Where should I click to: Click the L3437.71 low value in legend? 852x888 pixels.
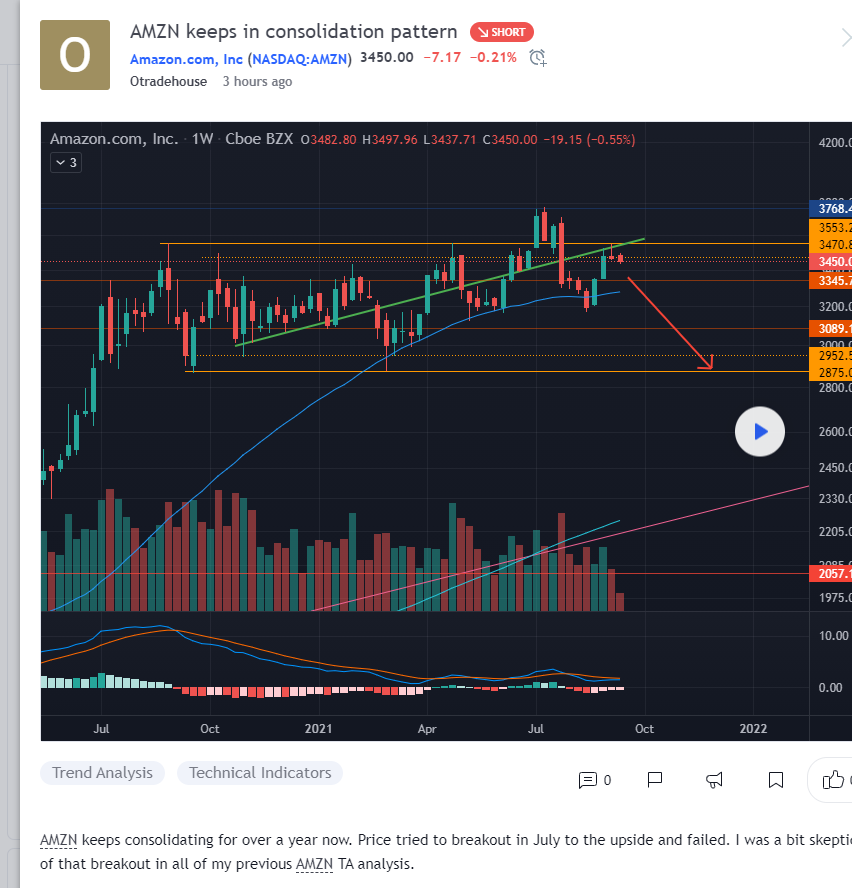pyautogui.click(x=450, y=140)
